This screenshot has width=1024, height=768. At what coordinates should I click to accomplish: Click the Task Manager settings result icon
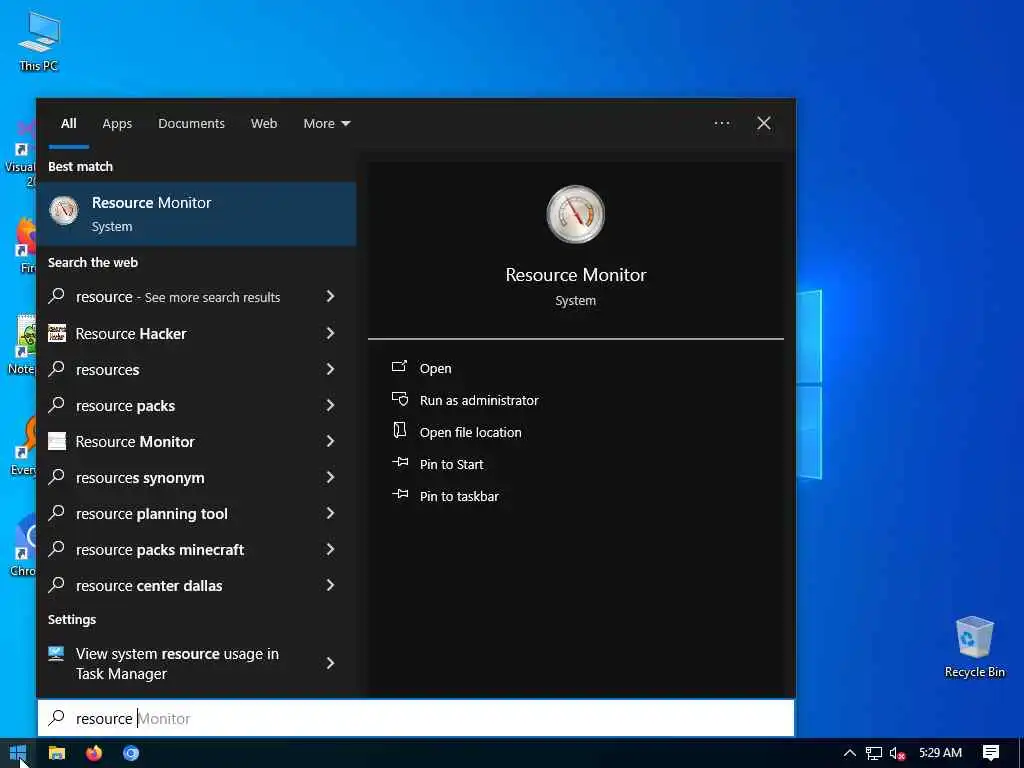[56, 653]
